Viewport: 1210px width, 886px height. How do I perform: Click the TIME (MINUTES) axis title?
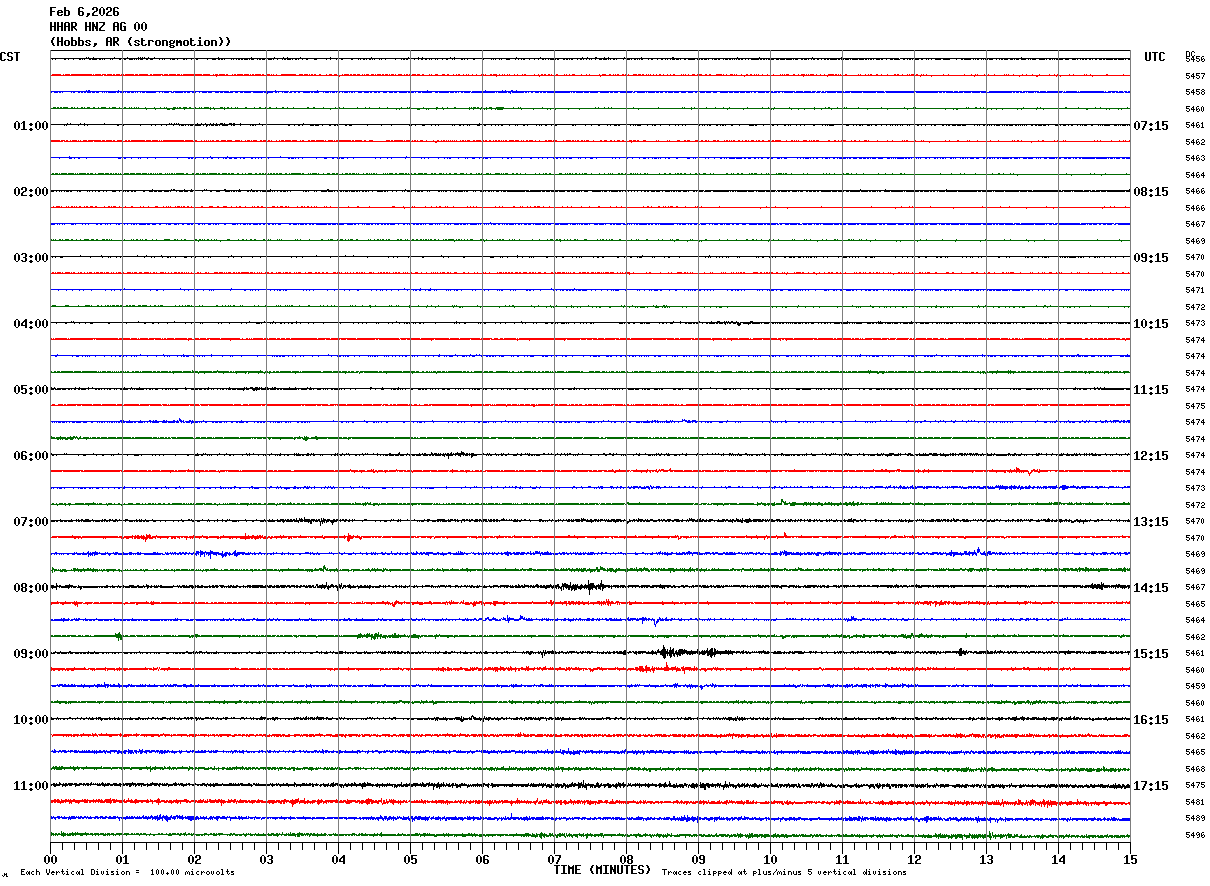coord(602,870)
